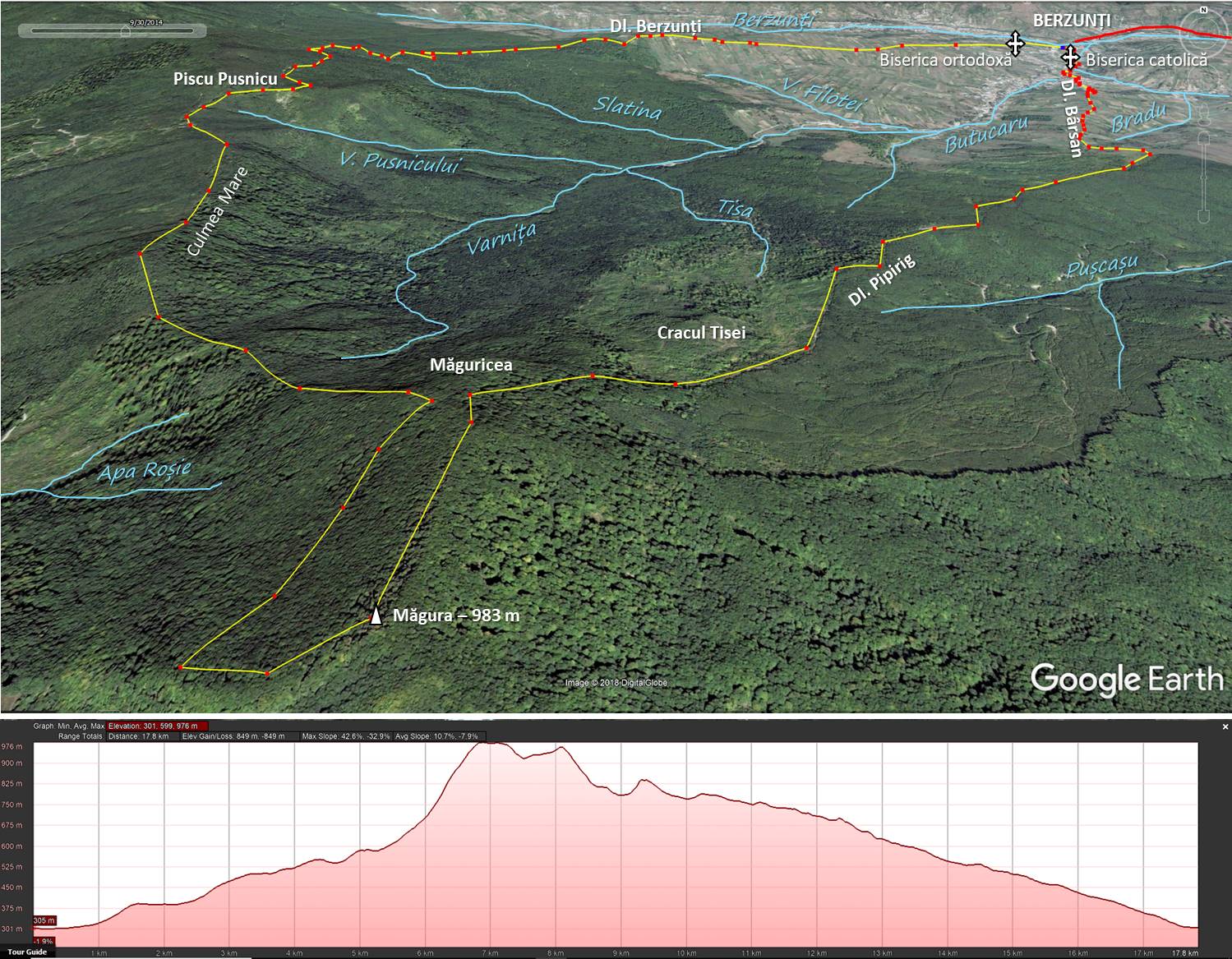The height and width of the screenshot is (959, 1232).
Task: Click the Biserica ortodoxă church placemark icon
Action: pos(1015,44)
